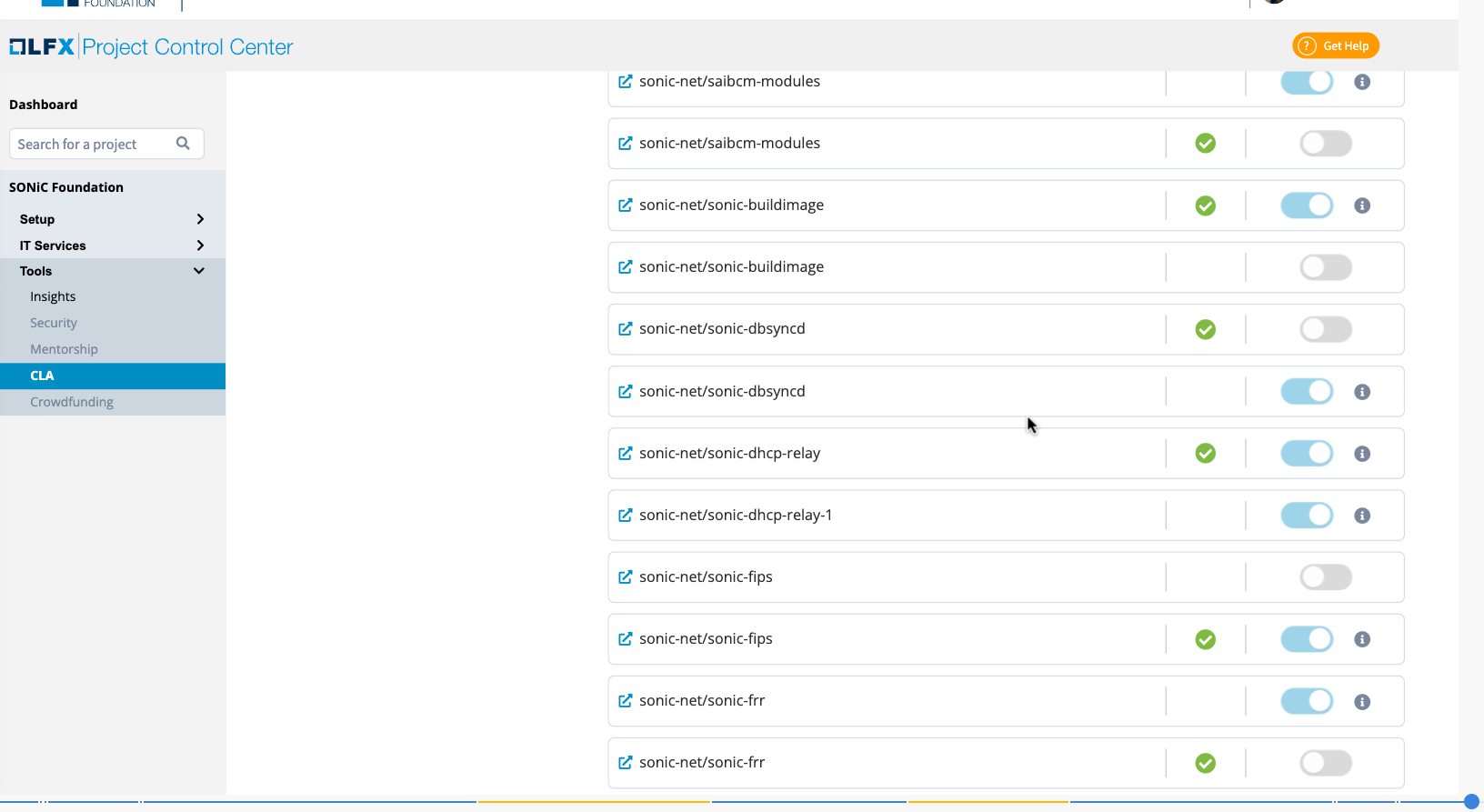The height and width of the screenshot is (812, 1484).
Task: Open Crowdfunding under Tools
Action: 72,402
